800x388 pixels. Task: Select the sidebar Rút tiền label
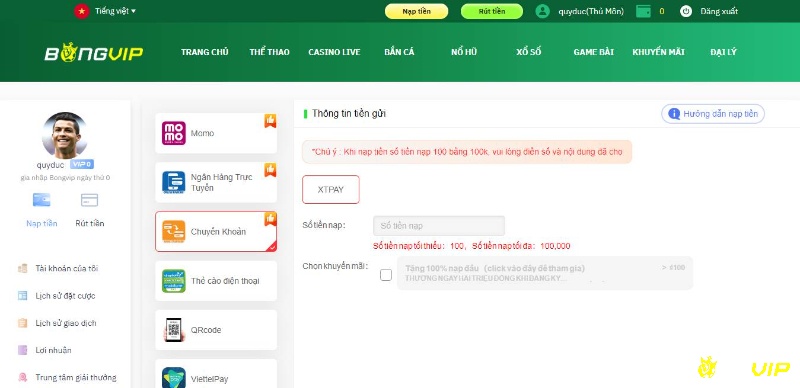(x=89, y=223)
